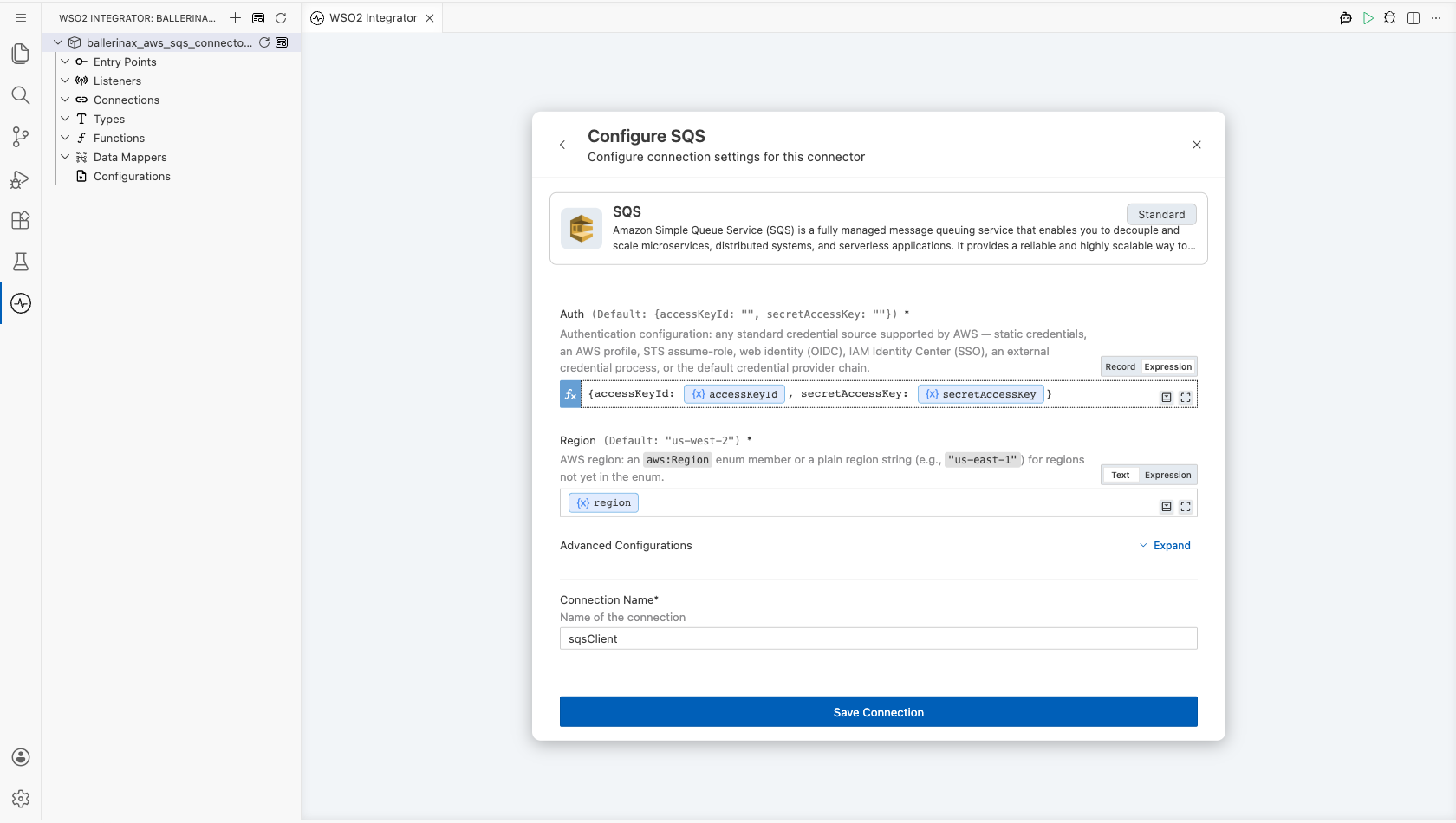Click the 'WSO2 INTEGRATOR: BALLERINA...' panel title
Image resolution: width=1456 pixels, height=823 pixels.
(x=137, y=18)
